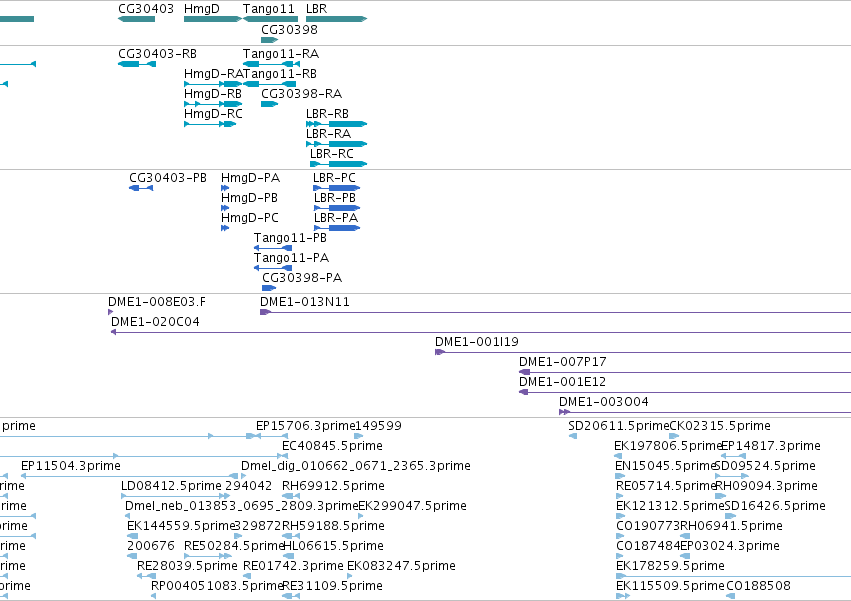Select EST EK144559.5prime
The height and width of the screenshot is (601, 851).
(x=181, y=526)
